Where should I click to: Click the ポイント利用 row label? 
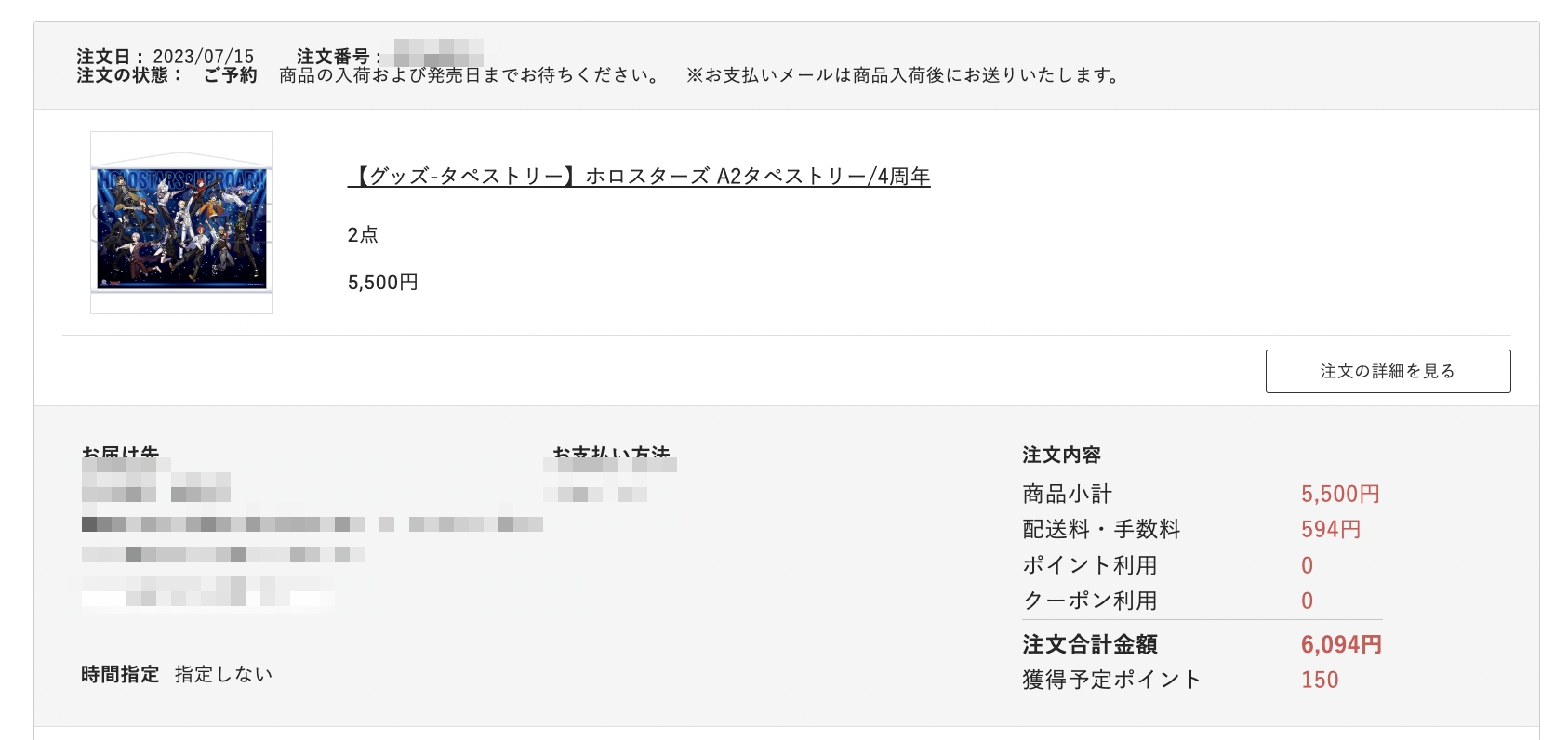coord(1090,565)
